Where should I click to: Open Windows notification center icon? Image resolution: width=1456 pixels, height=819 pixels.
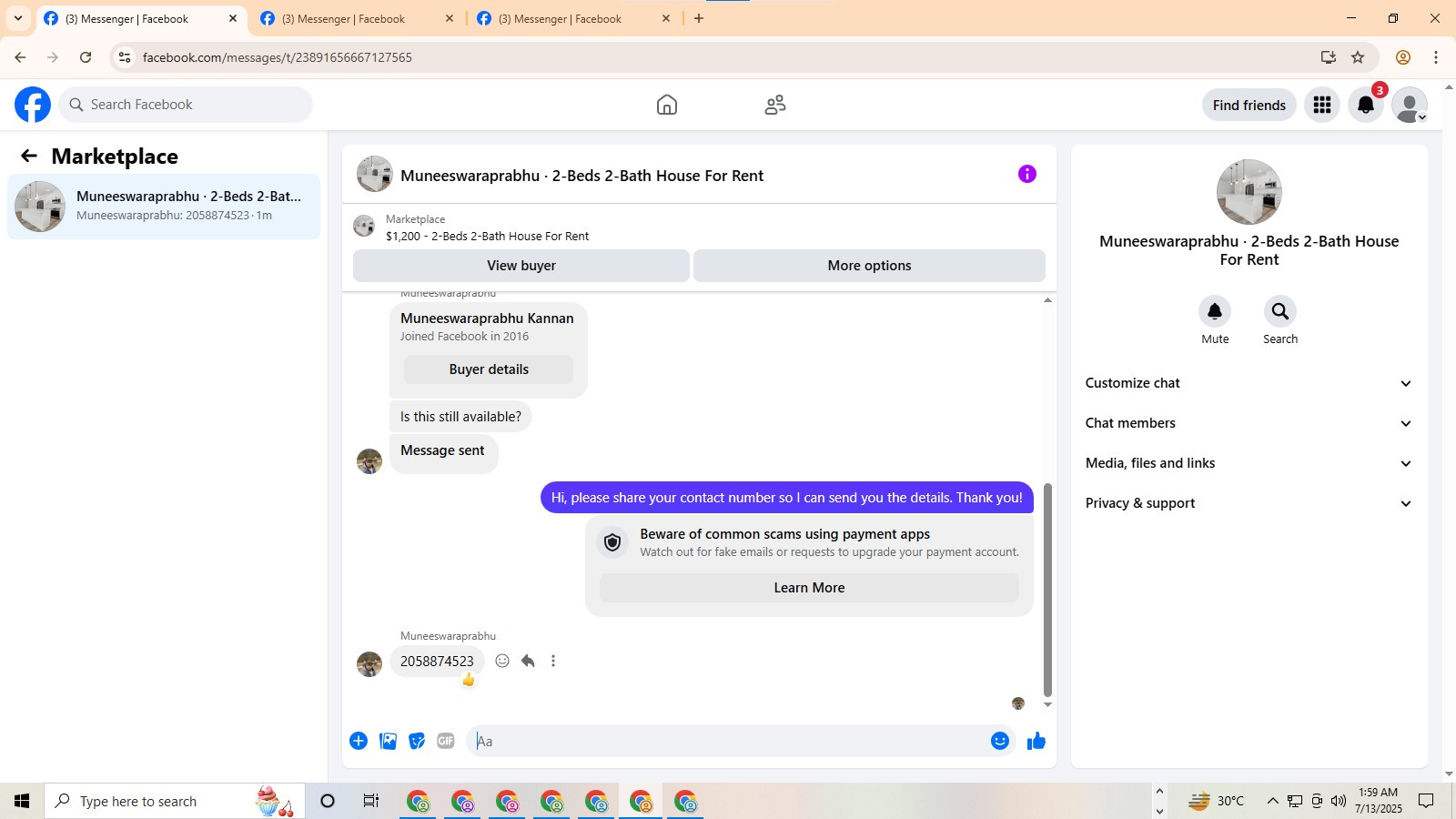coord(1426,801)
